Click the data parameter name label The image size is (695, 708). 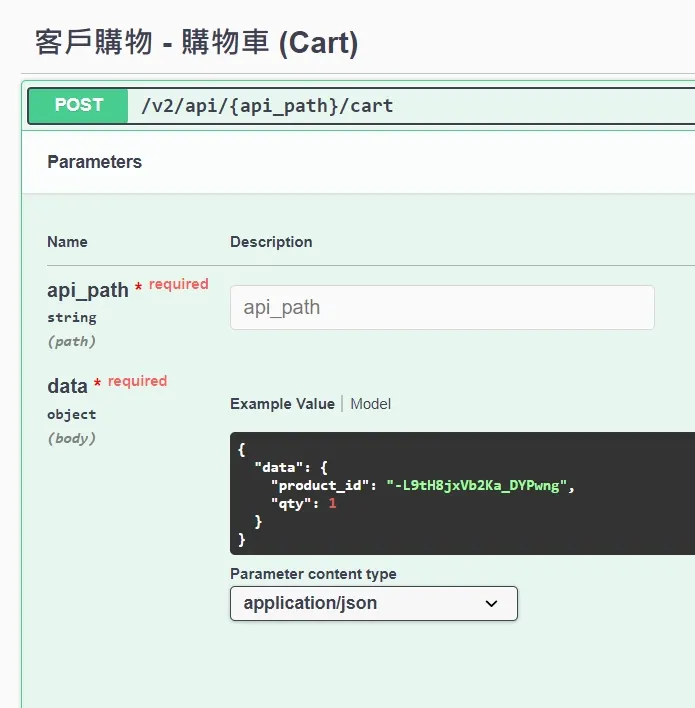coord(67,386)
